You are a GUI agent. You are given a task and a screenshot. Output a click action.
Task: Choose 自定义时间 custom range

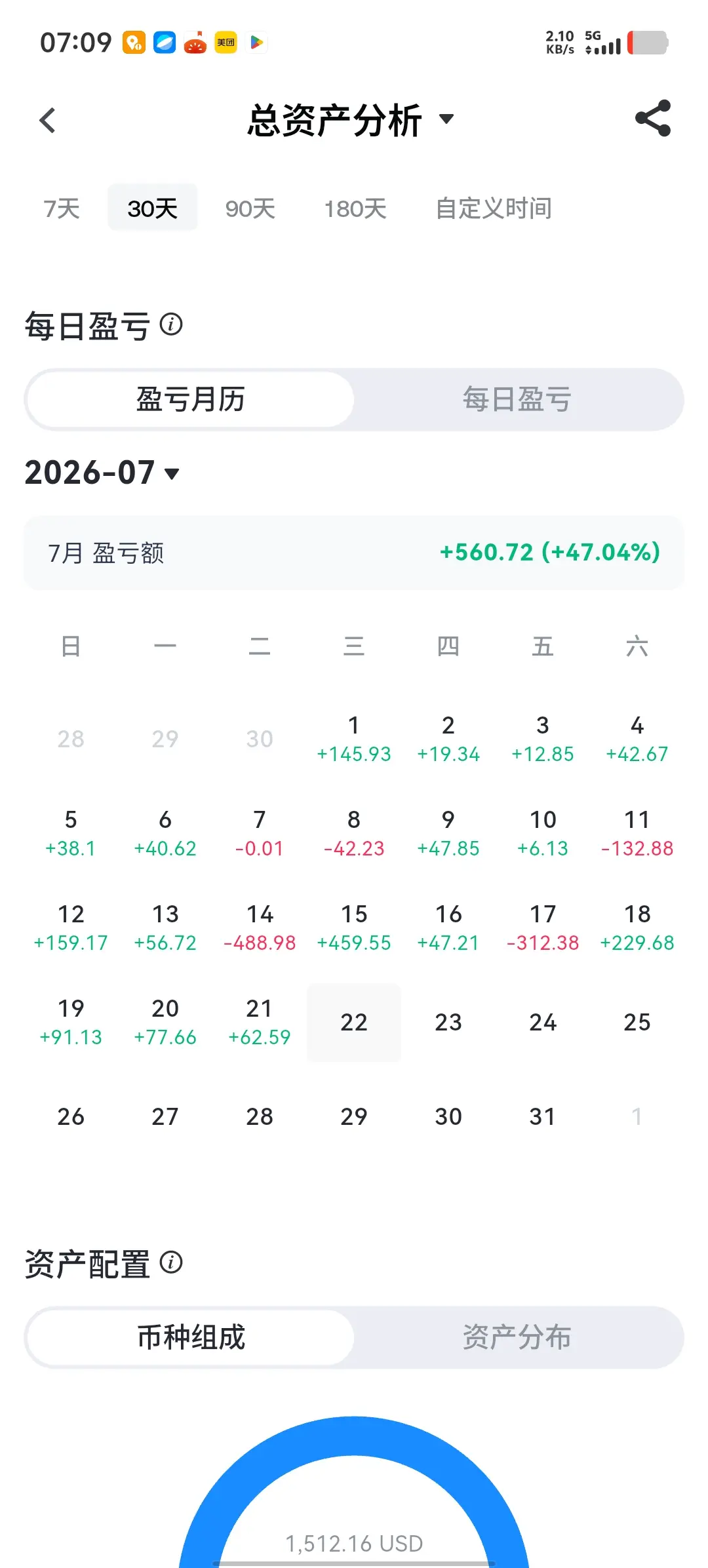click(494, 208)
